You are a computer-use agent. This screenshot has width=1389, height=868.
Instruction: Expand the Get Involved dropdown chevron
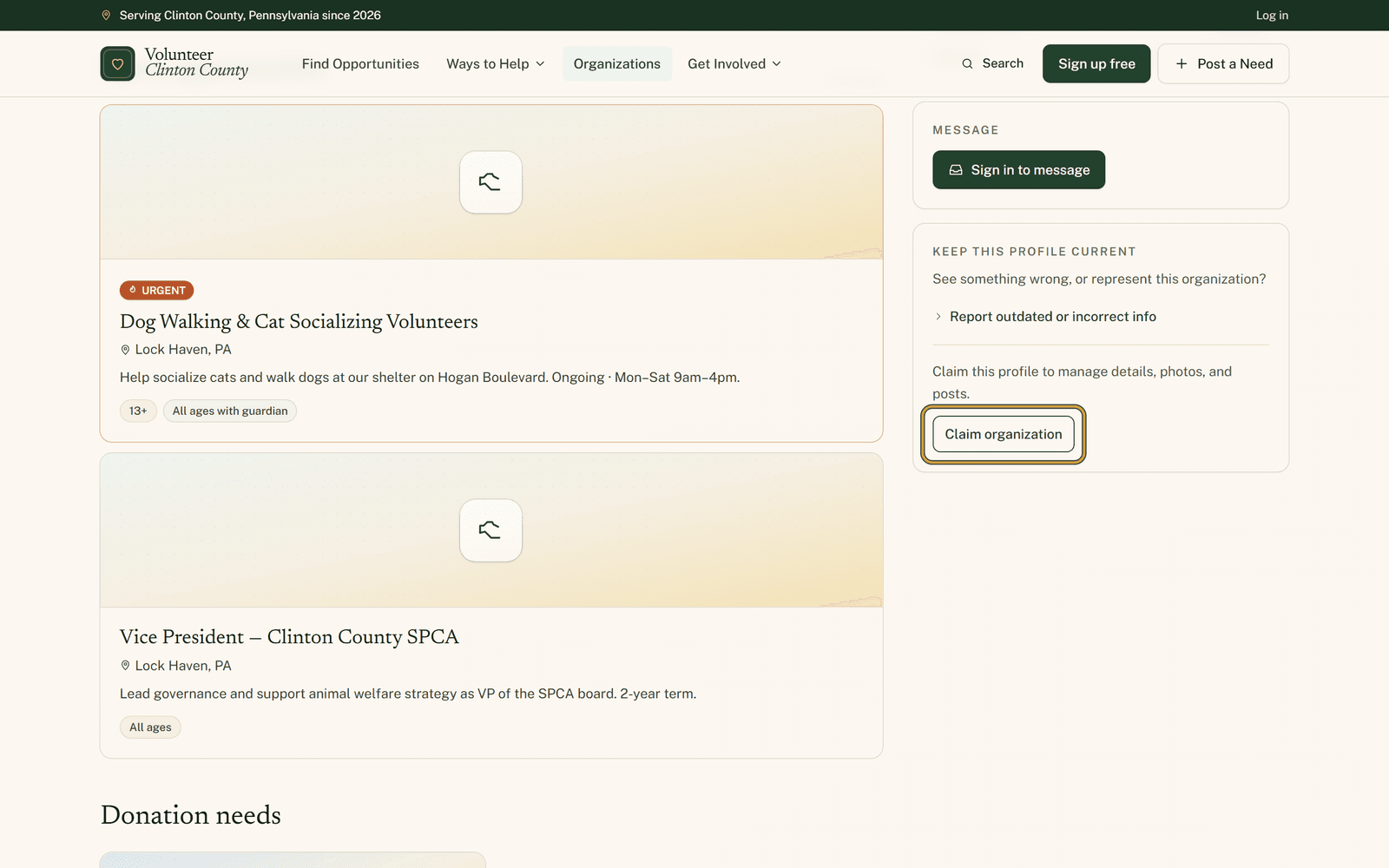776,64
